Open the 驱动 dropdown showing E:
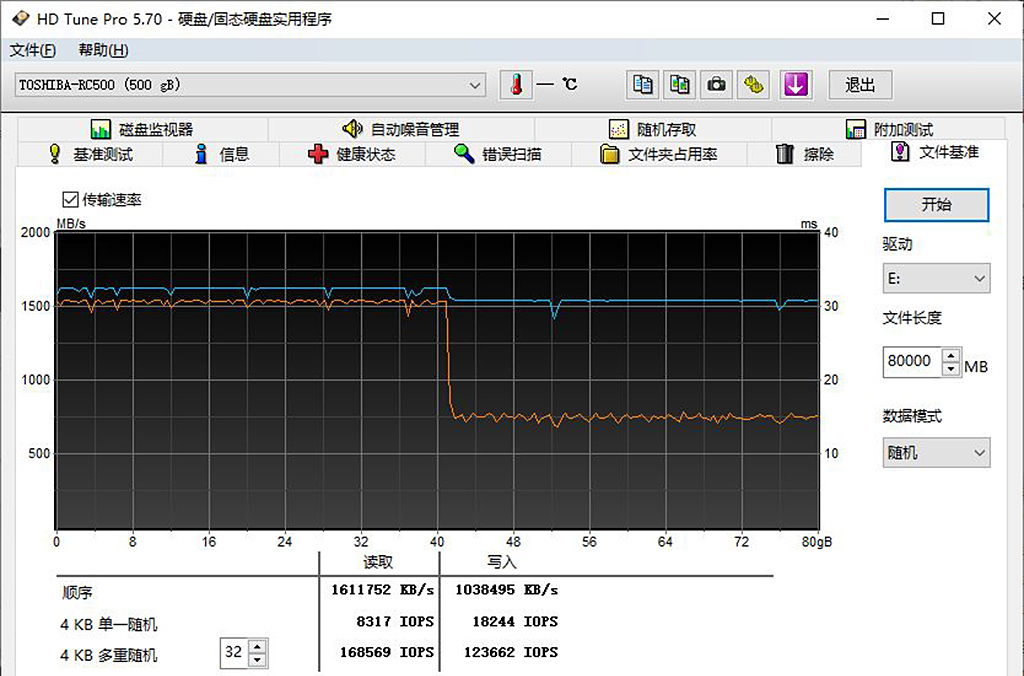 tap(936, 278)
